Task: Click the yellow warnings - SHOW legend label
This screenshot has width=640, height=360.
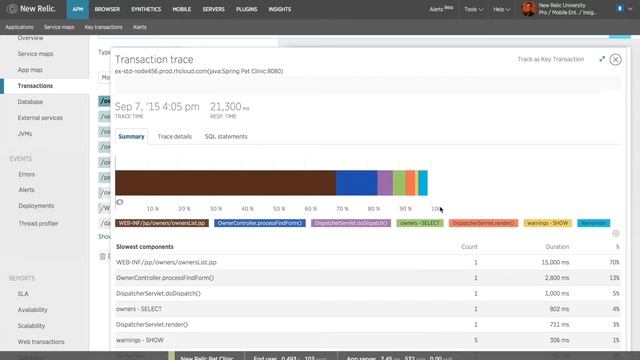Action: (x=548, y=223)
